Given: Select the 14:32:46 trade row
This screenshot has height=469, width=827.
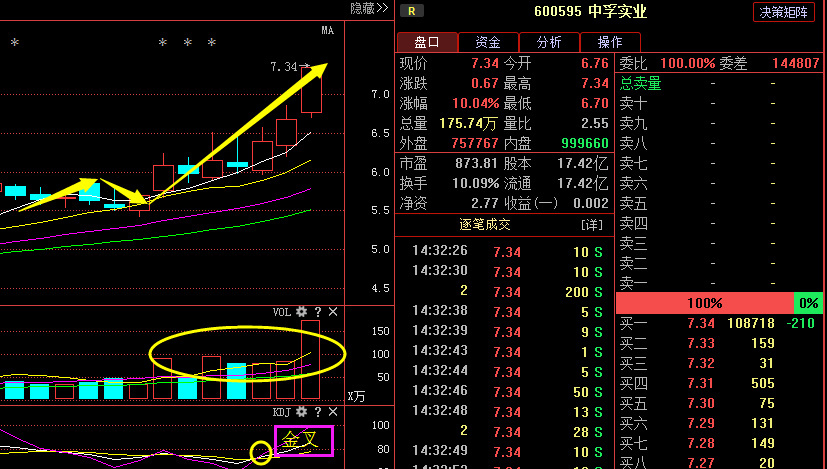Looking at the screenshot, I should point(506,392).
